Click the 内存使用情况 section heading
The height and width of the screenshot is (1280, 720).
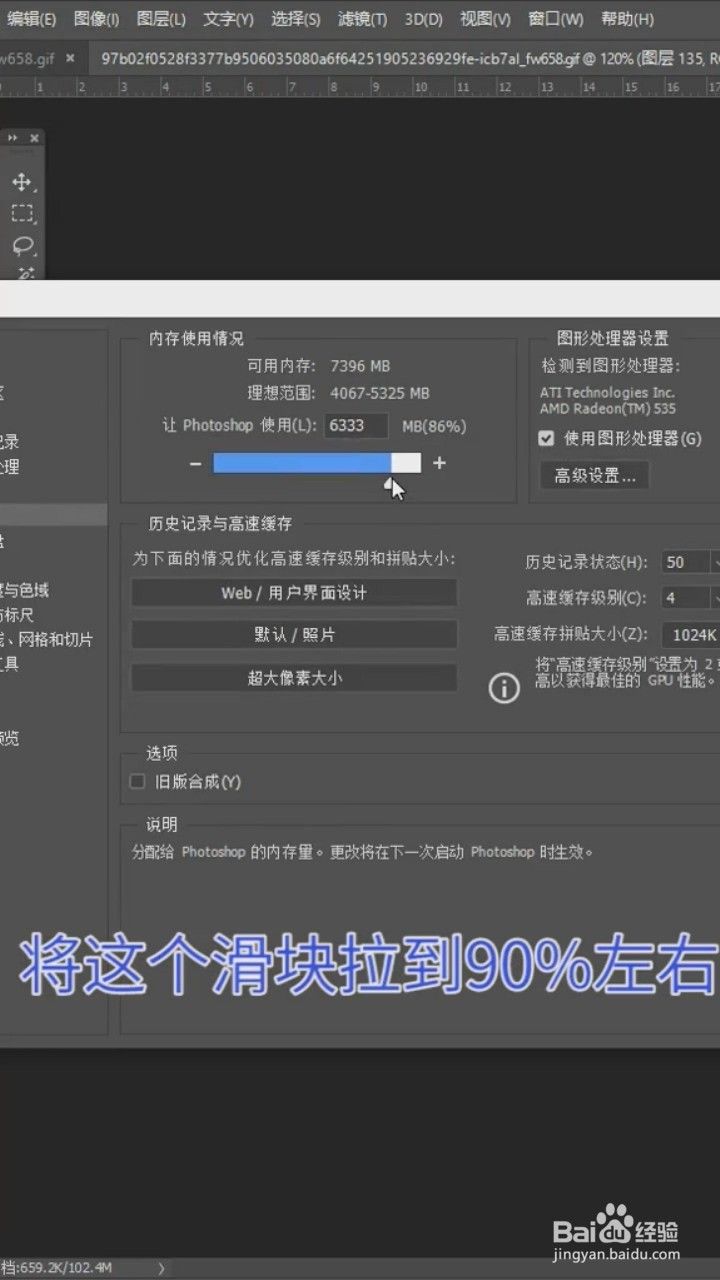coord(196,339)
